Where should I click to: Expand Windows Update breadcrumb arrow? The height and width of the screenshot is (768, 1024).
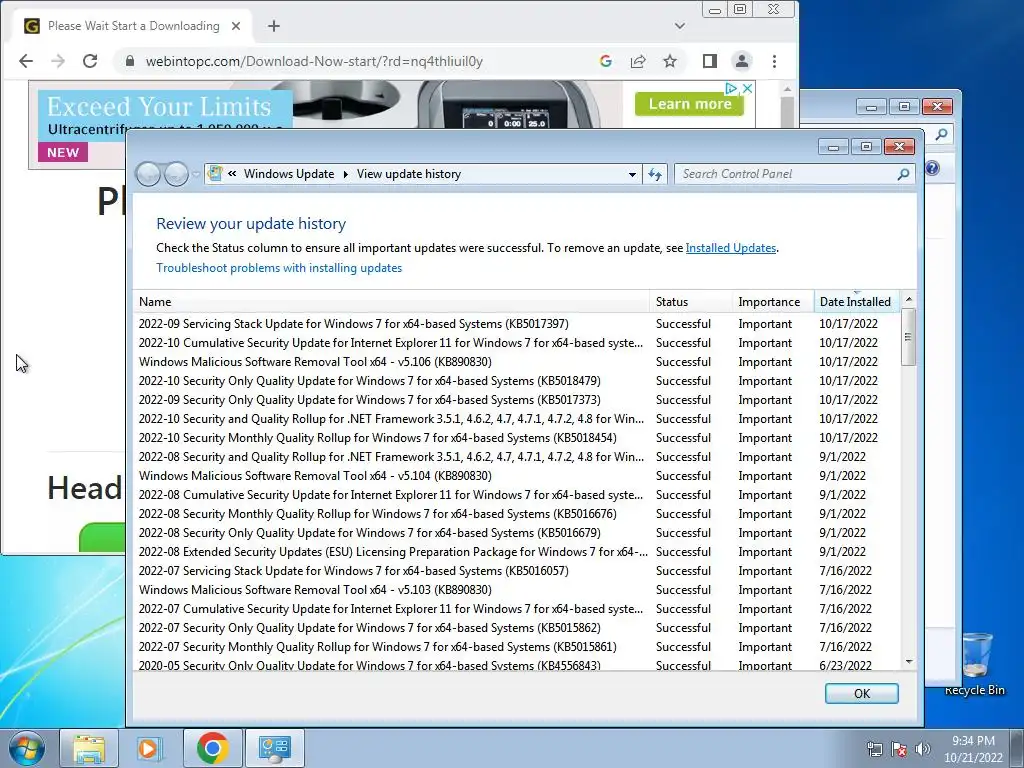tap(345, 174)
